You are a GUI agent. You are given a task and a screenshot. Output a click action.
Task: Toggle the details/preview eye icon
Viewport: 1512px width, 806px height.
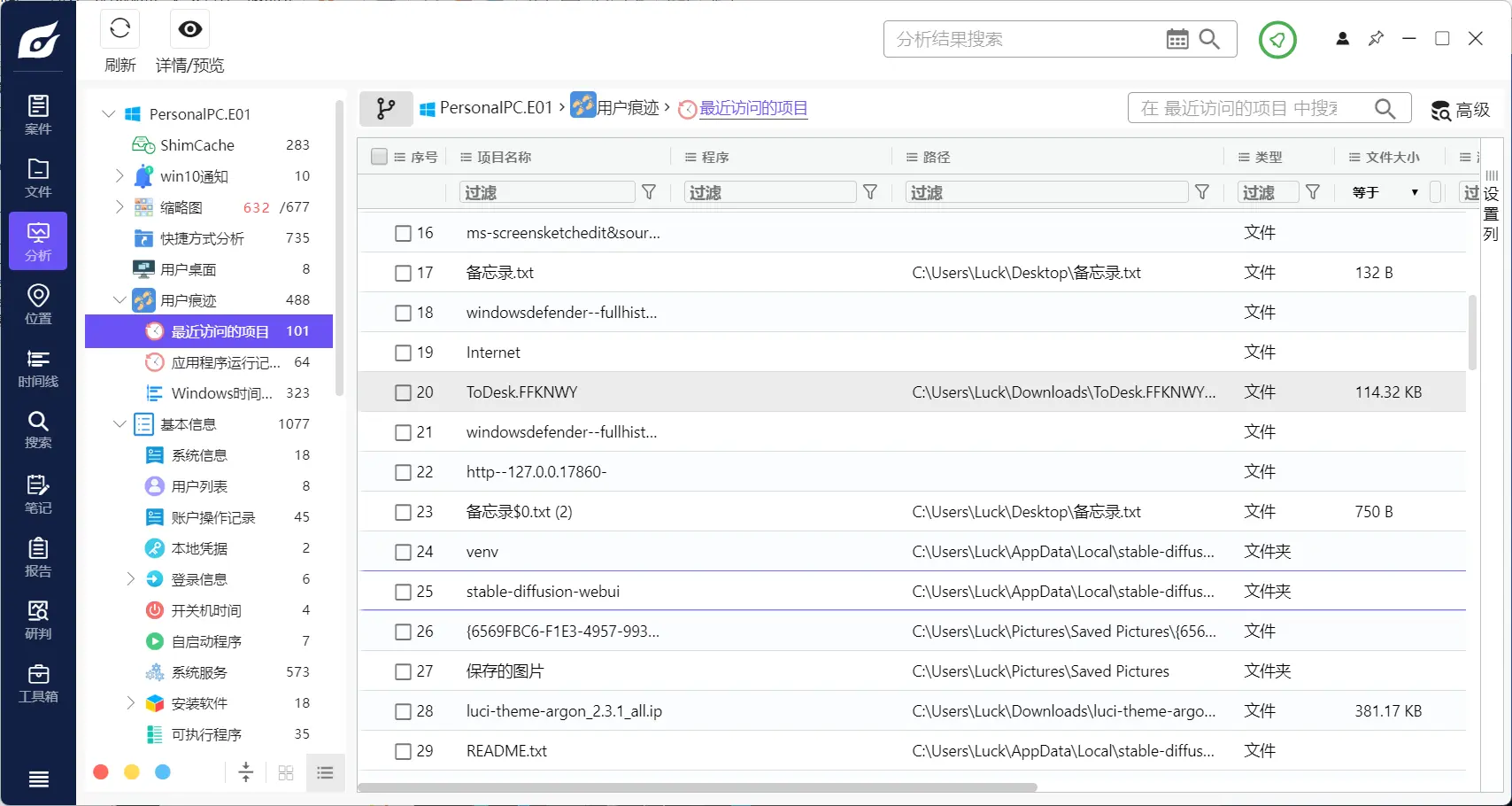pyautogui.click(x=189, y=28)
